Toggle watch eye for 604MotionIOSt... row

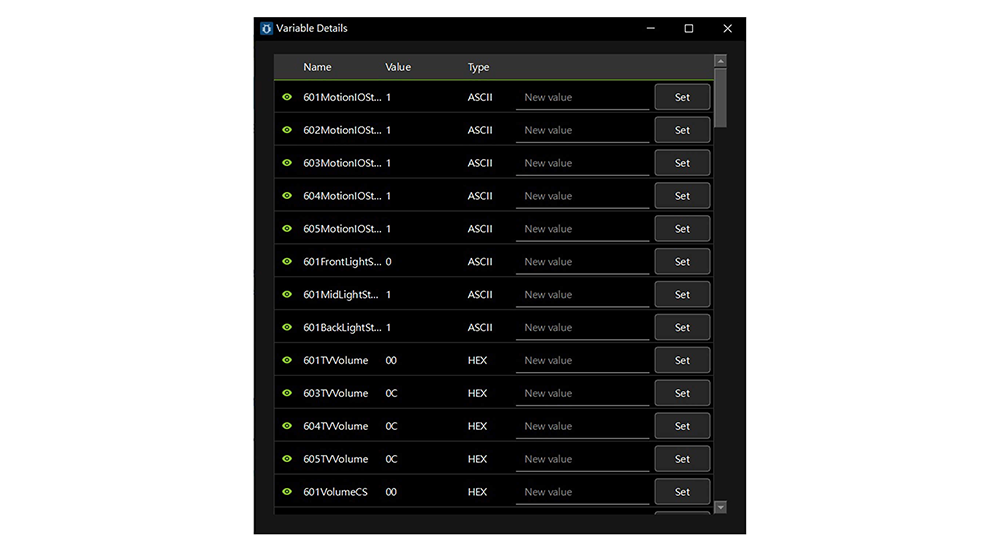point(287,195)
